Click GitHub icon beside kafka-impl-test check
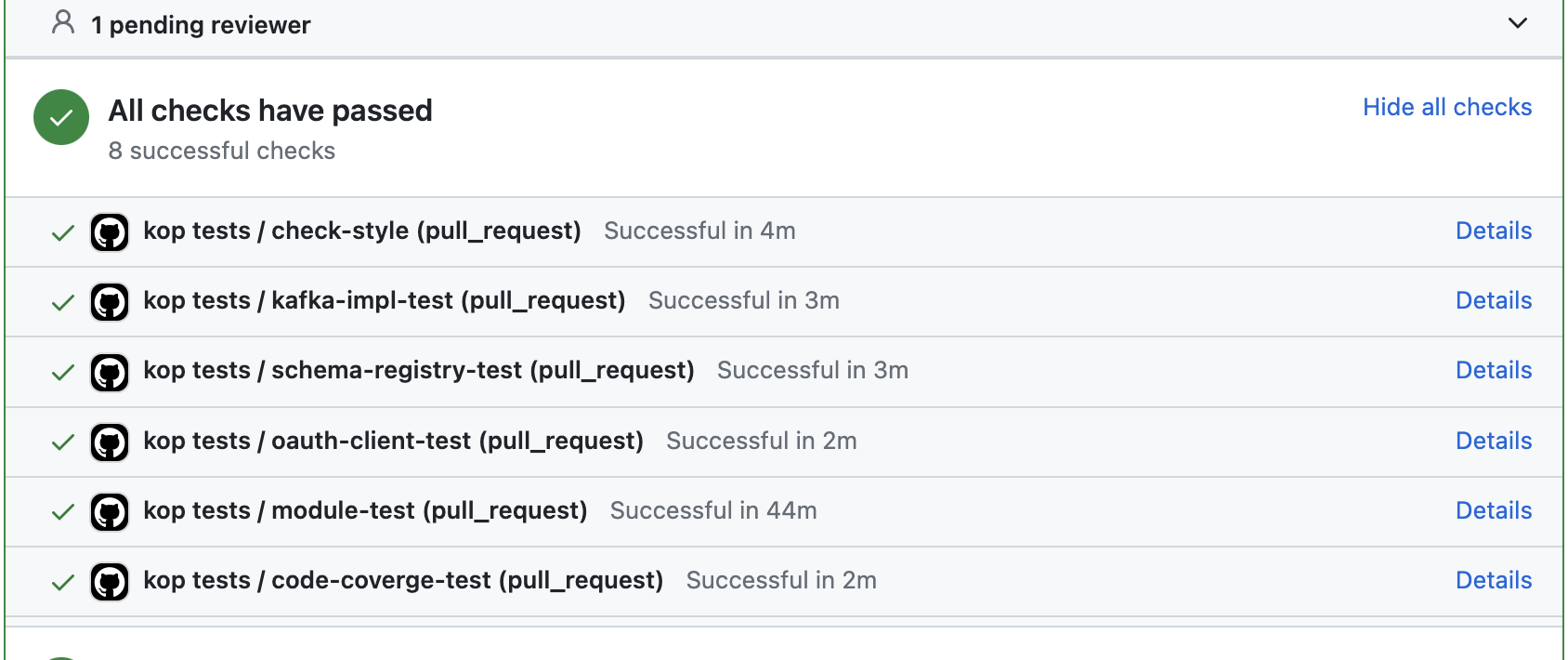Viewport: 1568px width, 660px height. point(110,302)
